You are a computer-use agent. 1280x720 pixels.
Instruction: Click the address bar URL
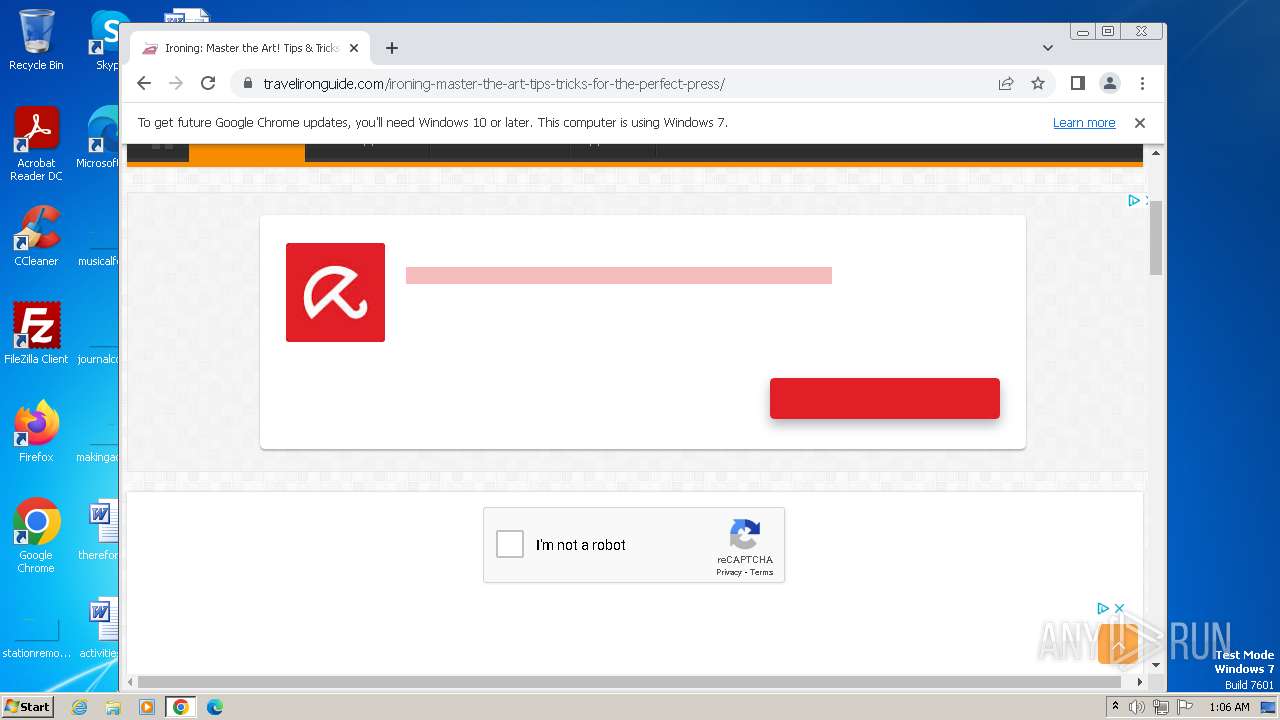pyautogui.click(x=494, y=84)
